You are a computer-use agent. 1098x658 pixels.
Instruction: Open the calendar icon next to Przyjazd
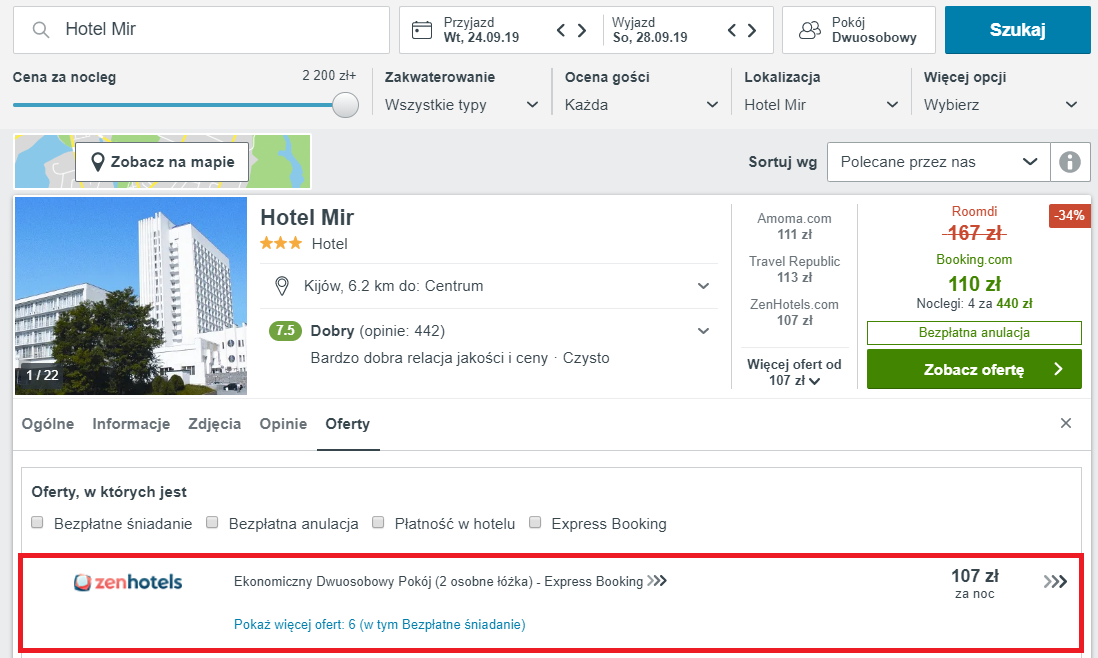422,30
